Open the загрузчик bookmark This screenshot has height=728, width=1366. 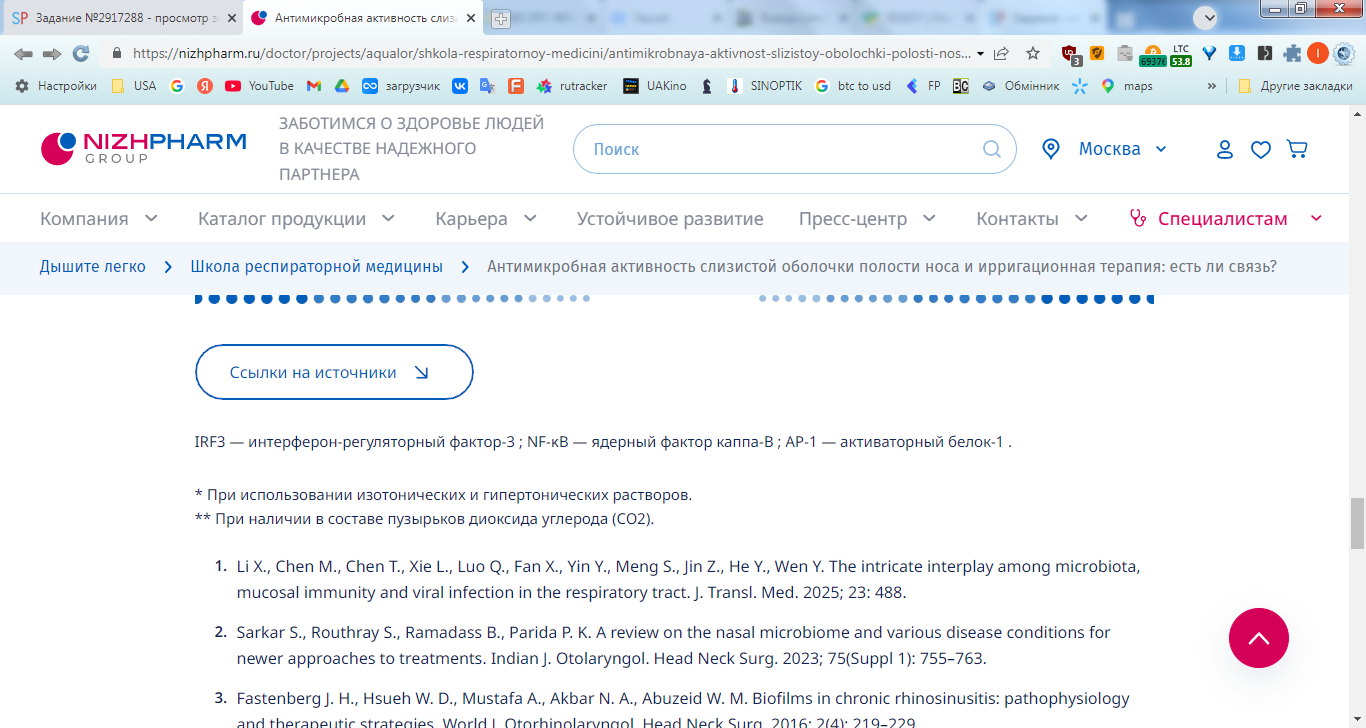400,86
